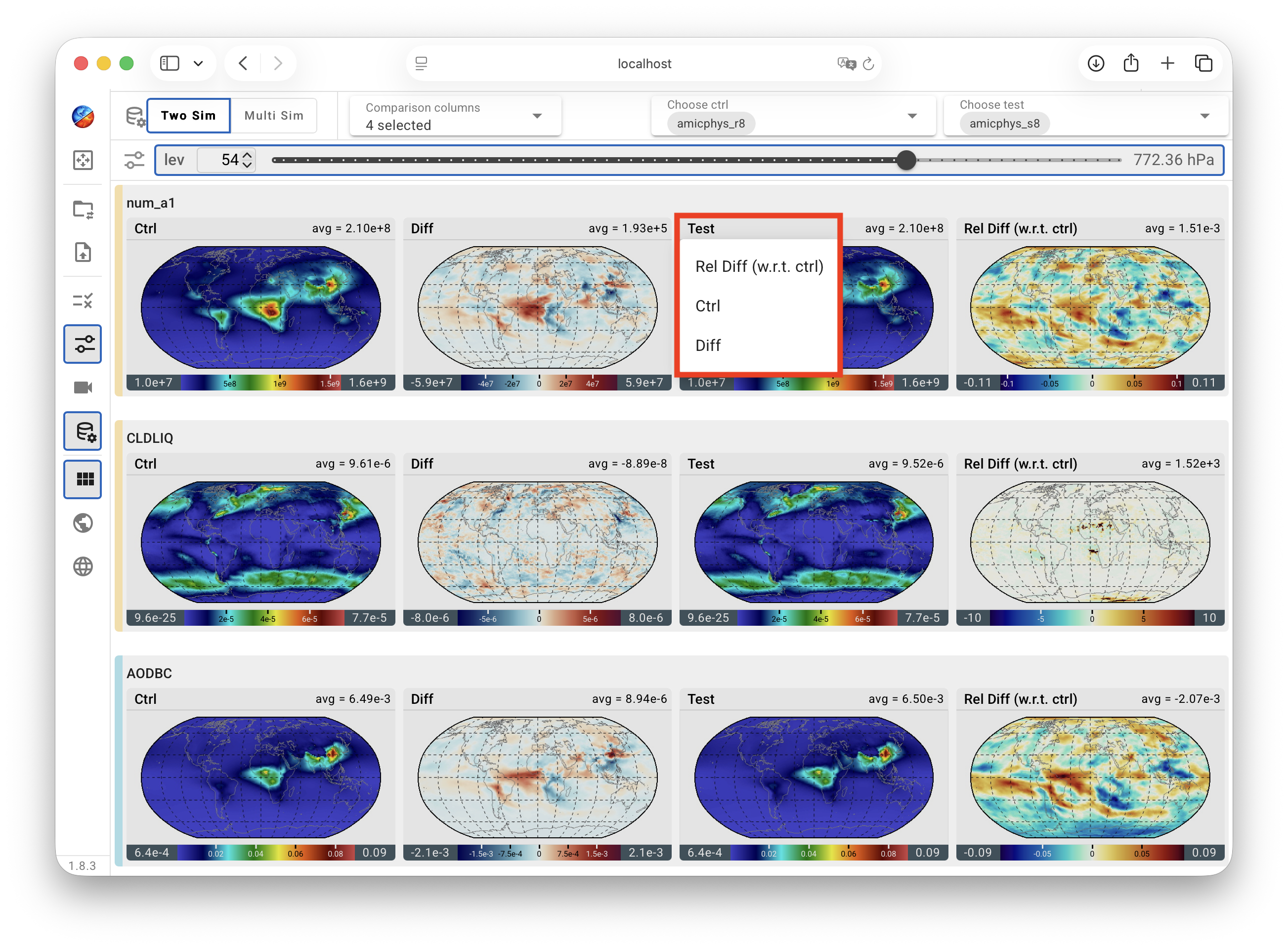This screenshot has height=949, width=1288.
Task: Click the AODBC Rel Diff colorbar
Action: [x=1090, y=853]
